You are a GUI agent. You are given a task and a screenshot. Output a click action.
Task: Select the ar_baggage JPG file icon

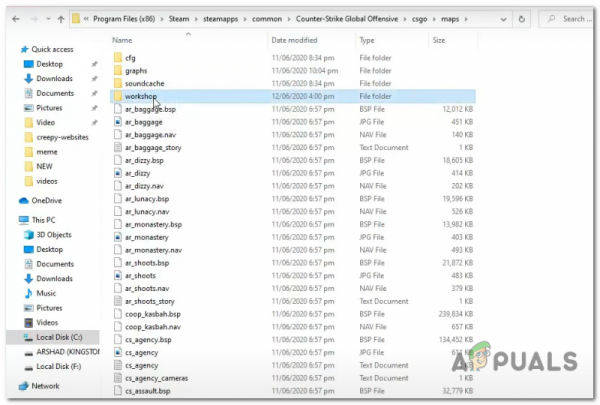(118, 122)
